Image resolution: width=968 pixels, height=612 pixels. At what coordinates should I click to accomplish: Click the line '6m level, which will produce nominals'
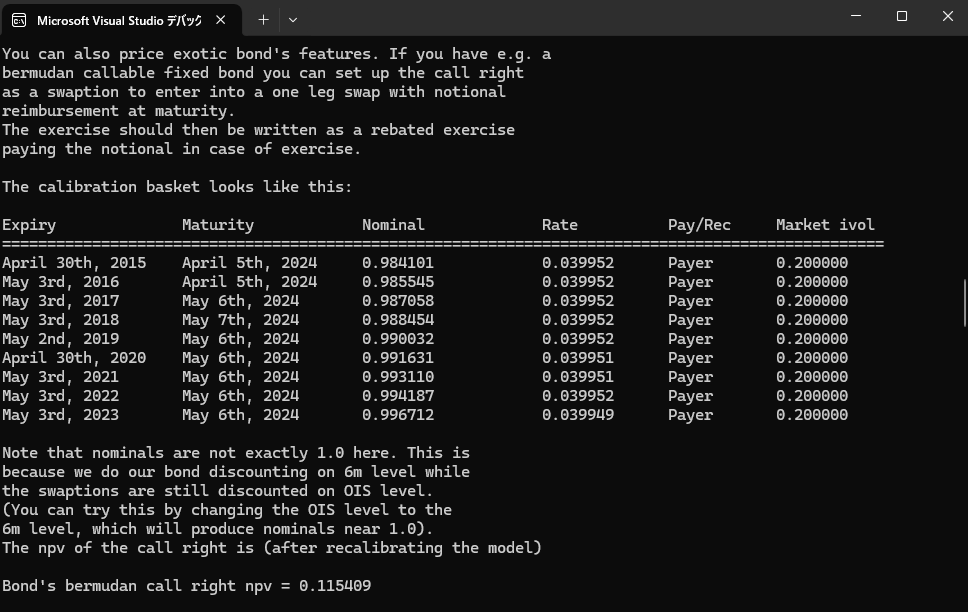(218, 529)
